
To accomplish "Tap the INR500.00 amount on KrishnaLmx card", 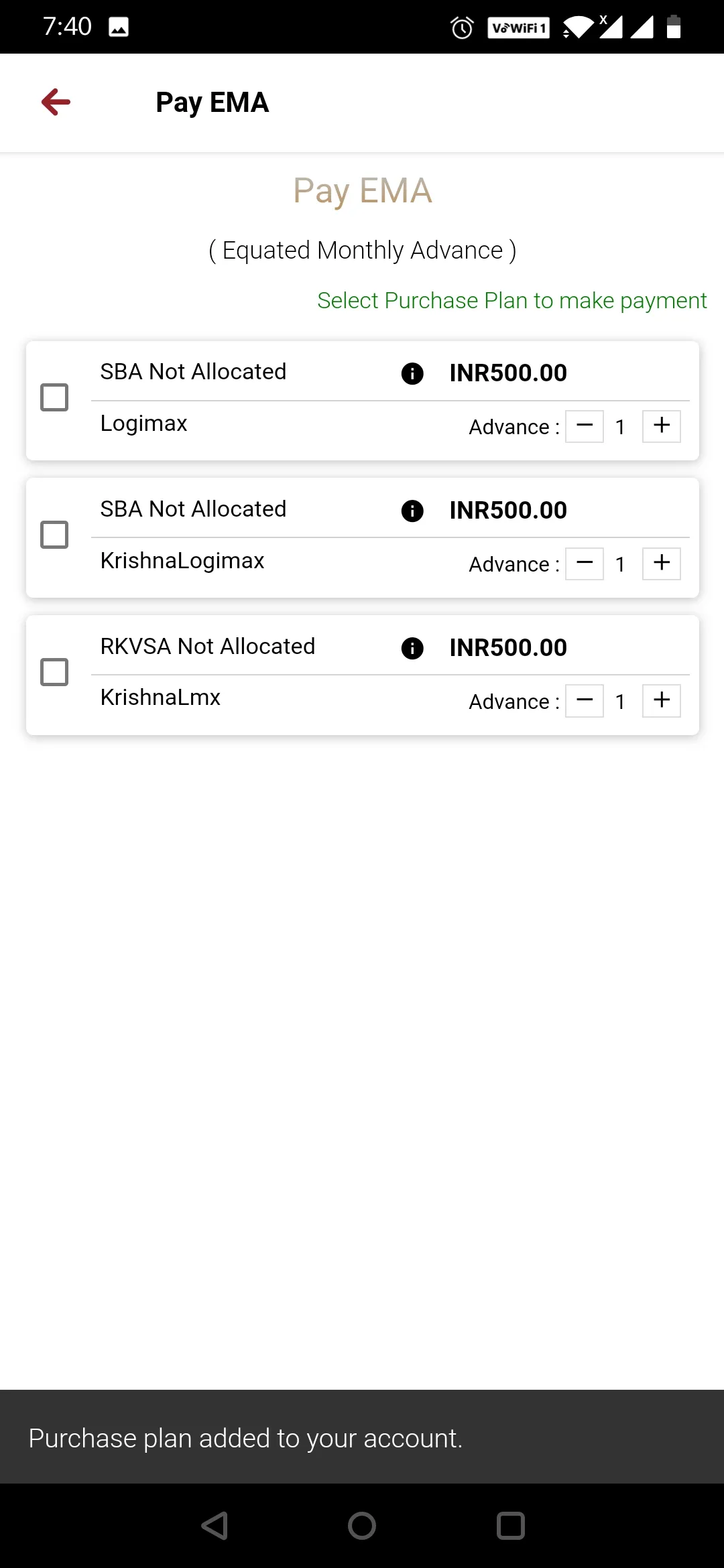I will [508, 648].
